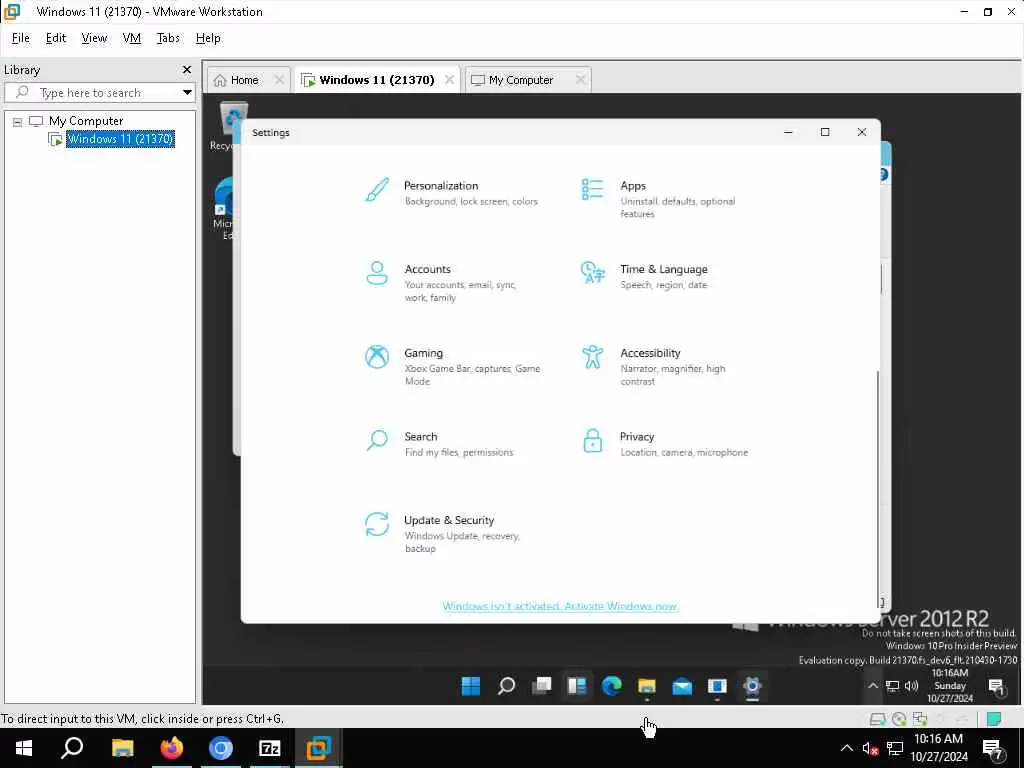Image resolution: width=1024 pixels, height=768 pixels.
Task: Open Mail app in guest taskbar
Action: tap(682, 686)
